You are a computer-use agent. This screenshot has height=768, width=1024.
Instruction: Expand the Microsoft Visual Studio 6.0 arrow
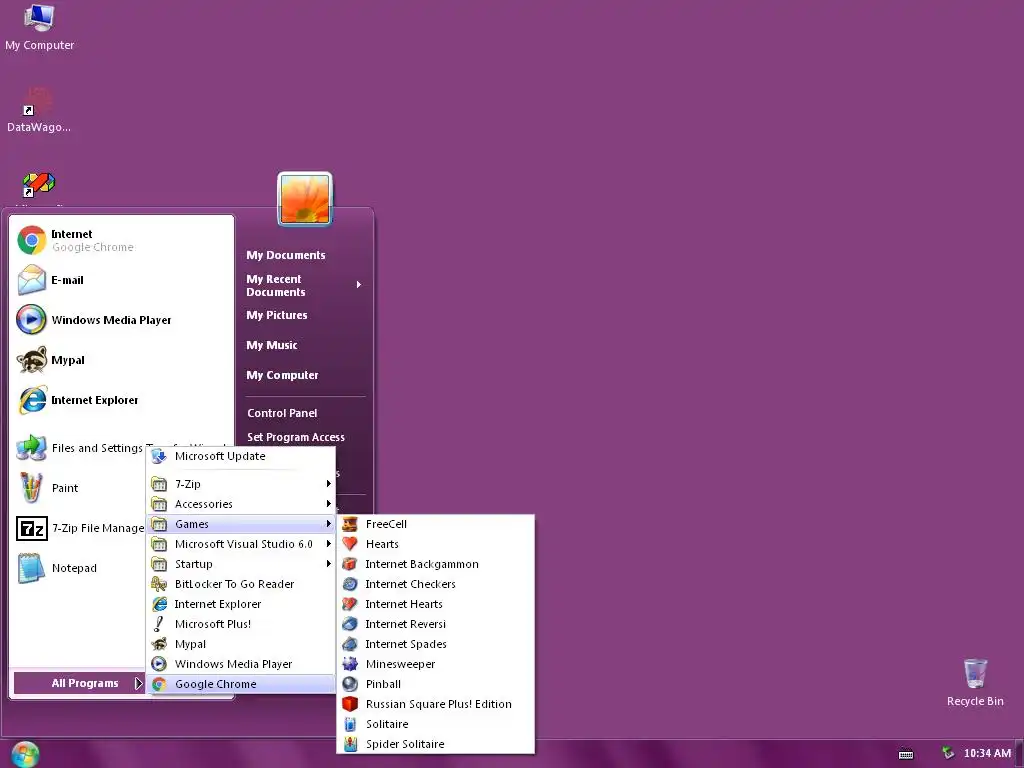[328, 544]
